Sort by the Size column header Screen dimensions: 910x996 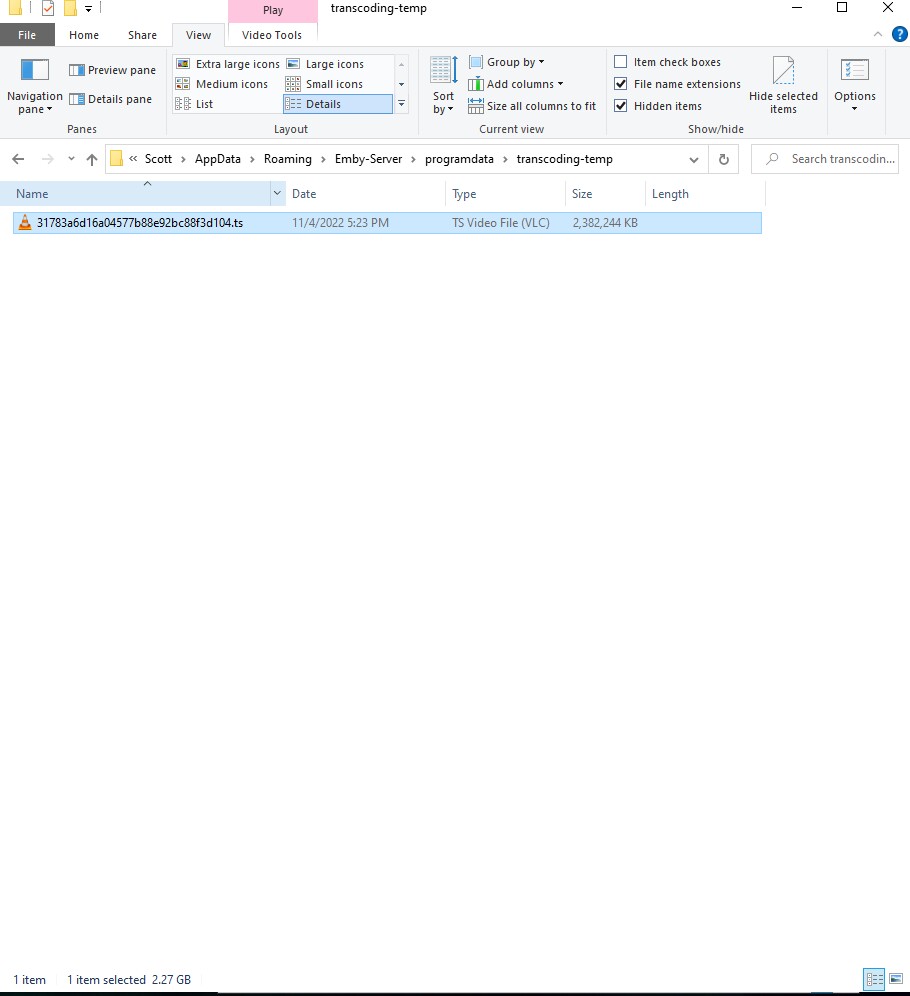605,193
